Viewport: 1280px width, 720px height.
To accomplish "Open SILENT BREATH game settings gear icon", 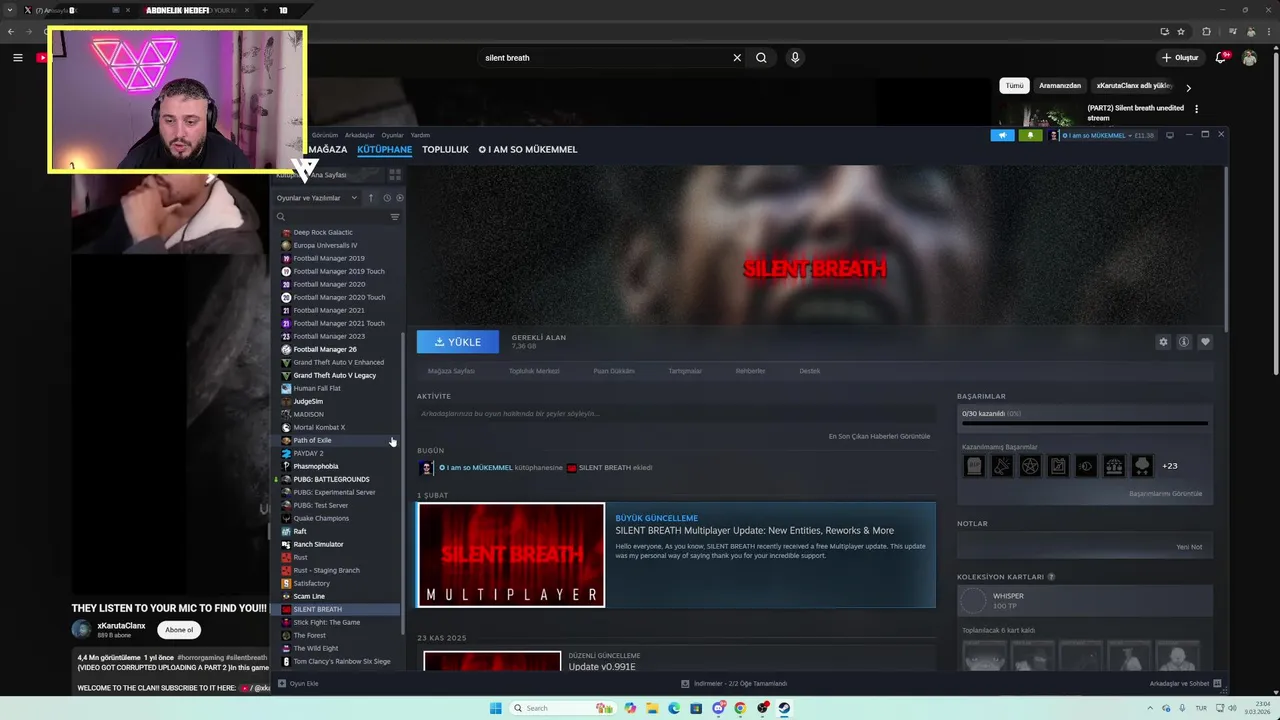I will [1163, 342].
